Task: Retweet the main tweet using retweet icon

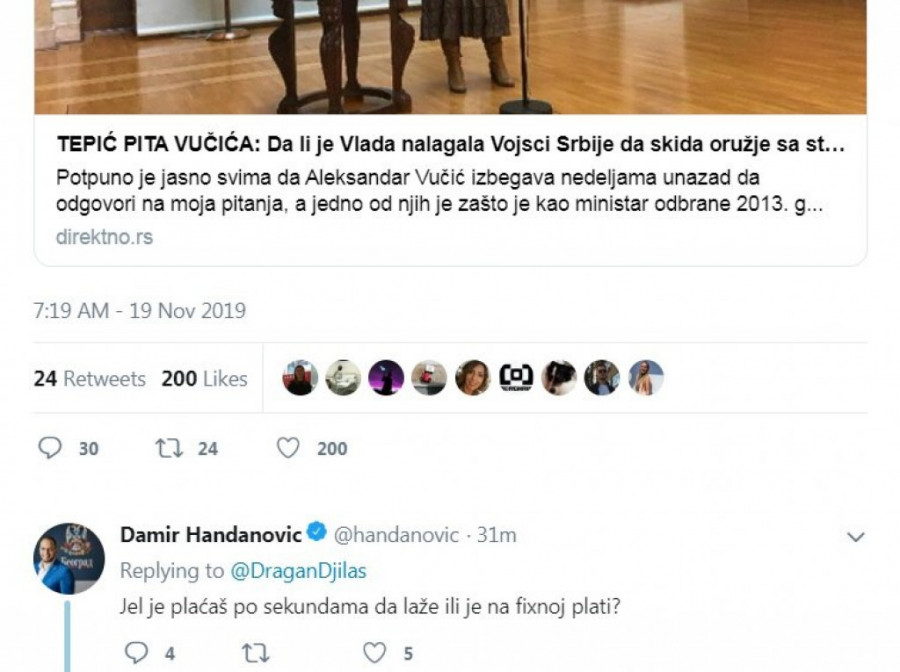Action: pos(169,448)
